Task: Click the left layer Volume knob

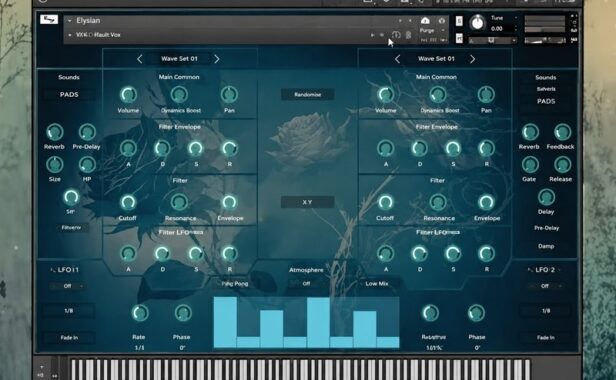Action: coord(128,95)
